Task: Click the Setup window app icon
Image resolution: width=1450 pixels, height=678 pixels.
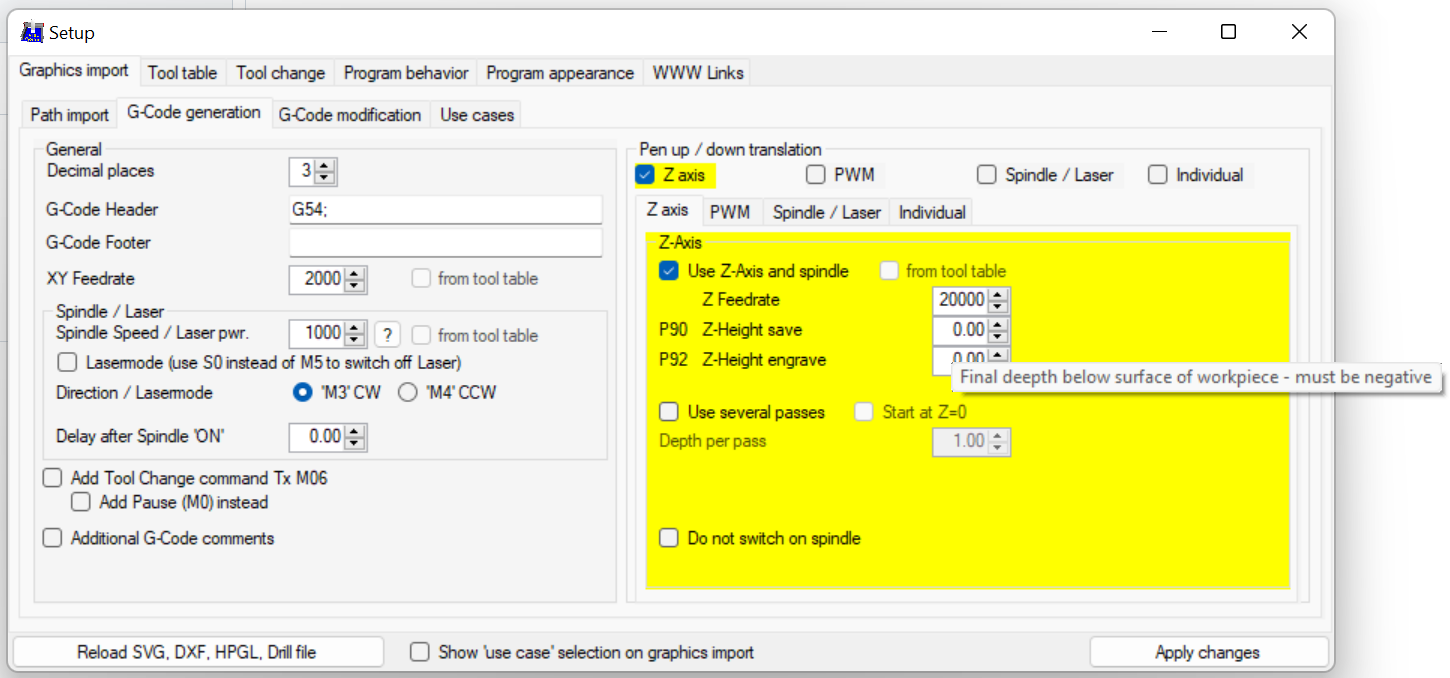Action: pyautogui.click(x=32, y=33)
